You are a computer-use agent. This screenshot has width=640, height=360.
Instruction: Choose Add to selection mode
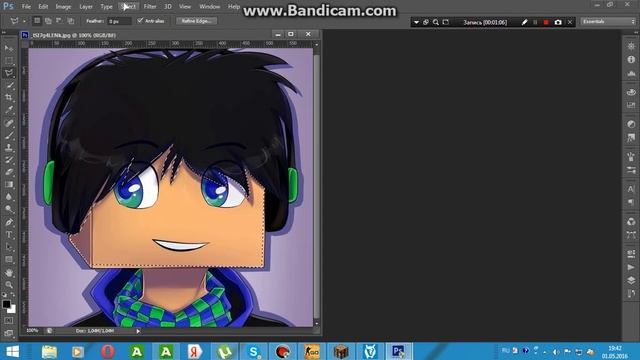coord(48,21)
